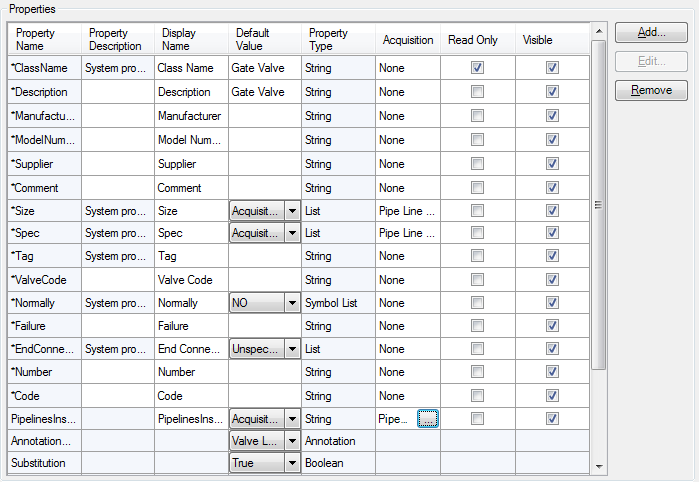The height and width of the screenshot is (482, 700).
Task: Open Spec row default value dropdown
Action: point(292,233)
